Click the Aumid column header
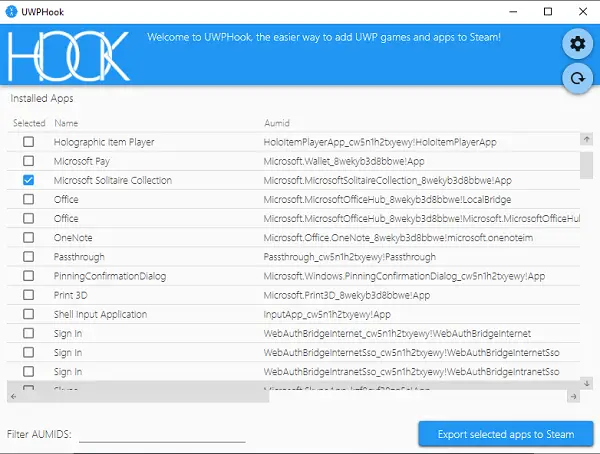This screenshot has height=454, width=600. coord(277,123)
